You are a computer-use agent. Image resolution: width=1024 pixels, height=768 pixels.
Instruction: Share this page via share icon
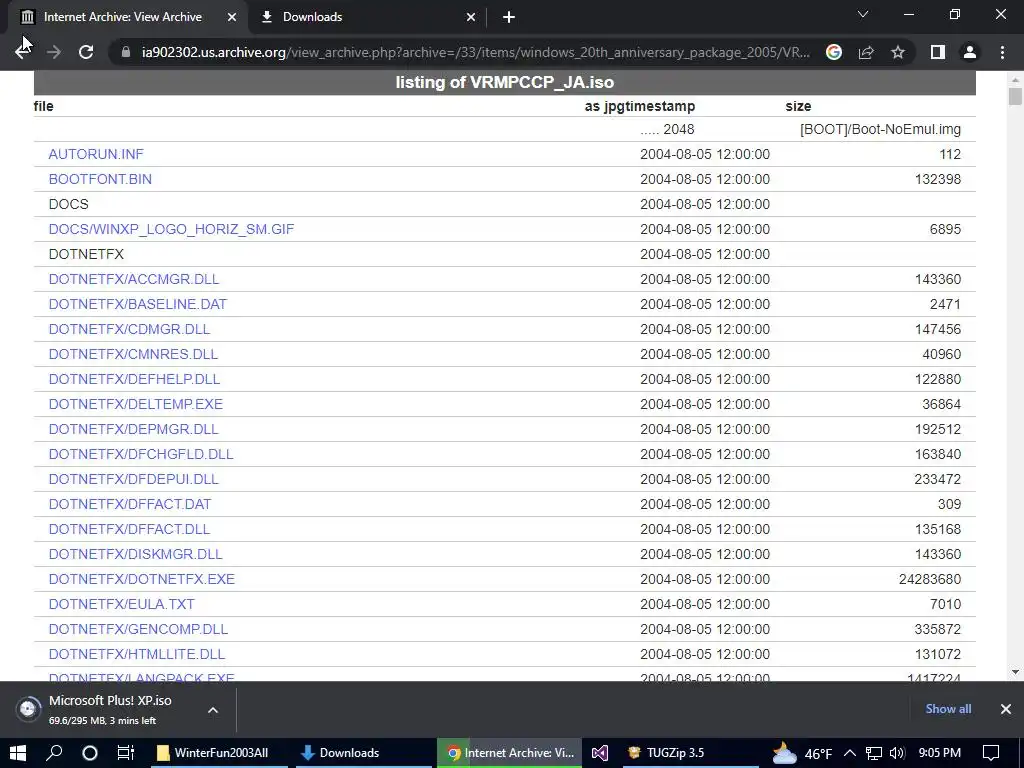pyautogui.click(x=866, y=52)
